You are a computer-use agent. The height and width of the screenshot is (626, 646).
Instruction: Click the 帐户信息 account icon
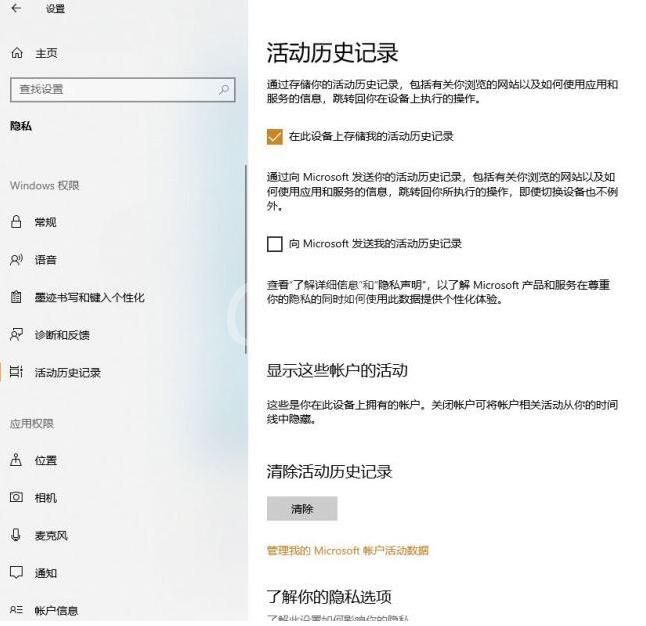(x=16, y=610)
